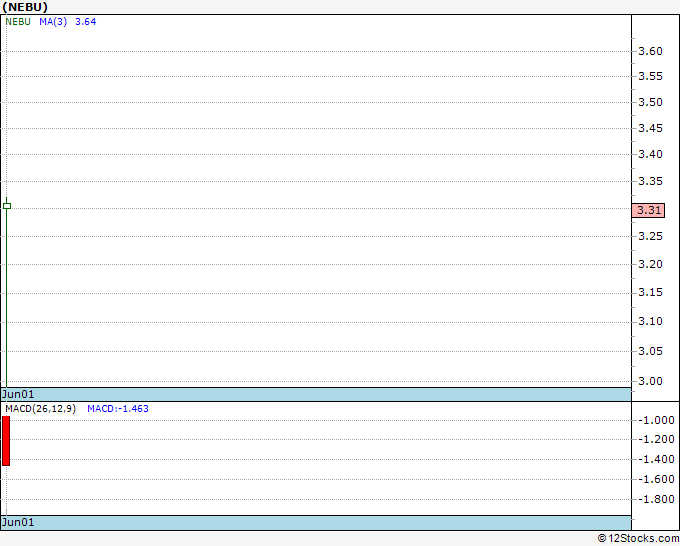The image size is (680, 546).
Task: Click the 3.60 price axis label
Action: (651, 51)
